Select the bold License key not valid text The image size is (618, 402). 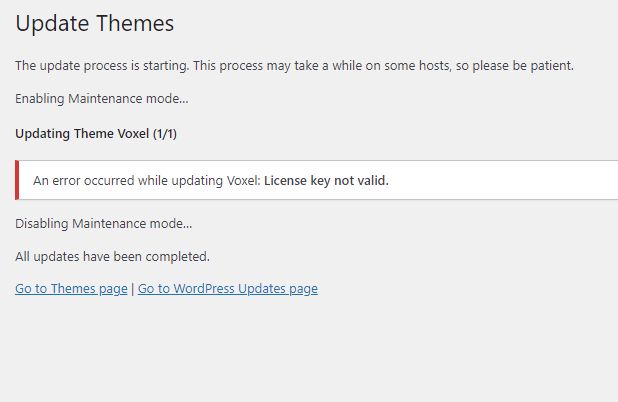326,181
